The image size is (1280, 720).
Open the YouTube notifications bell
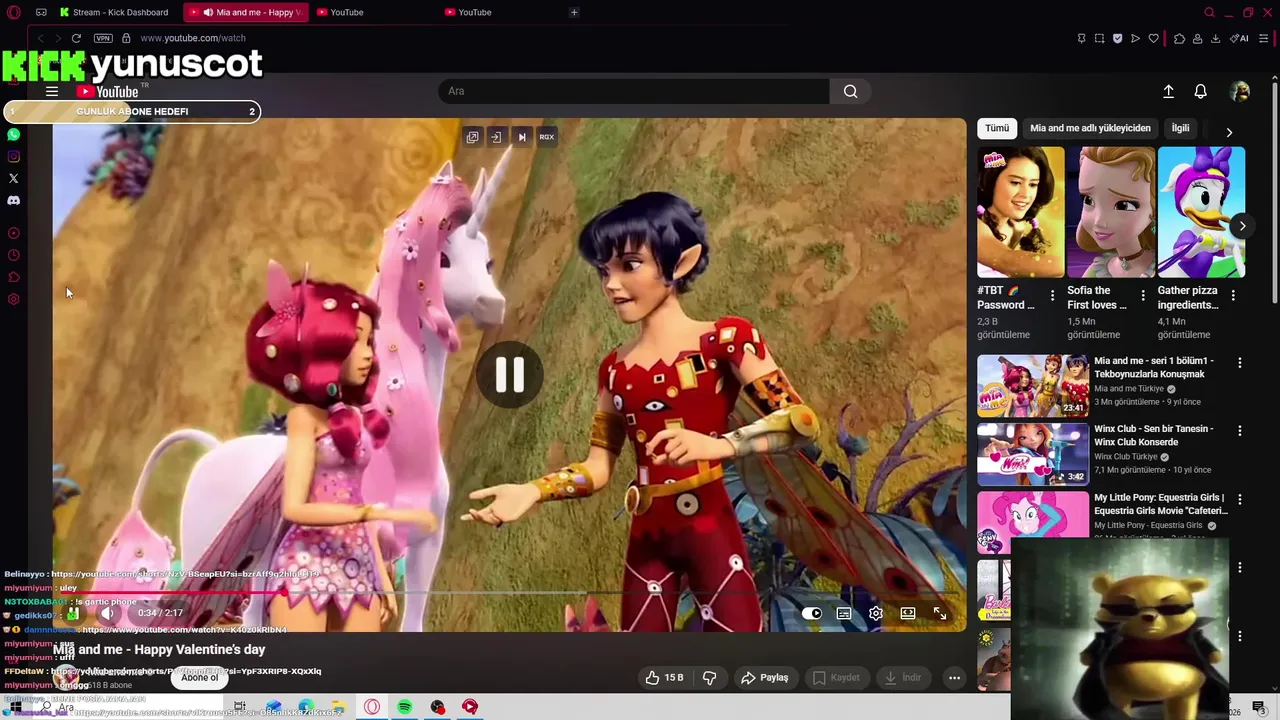1201,91
